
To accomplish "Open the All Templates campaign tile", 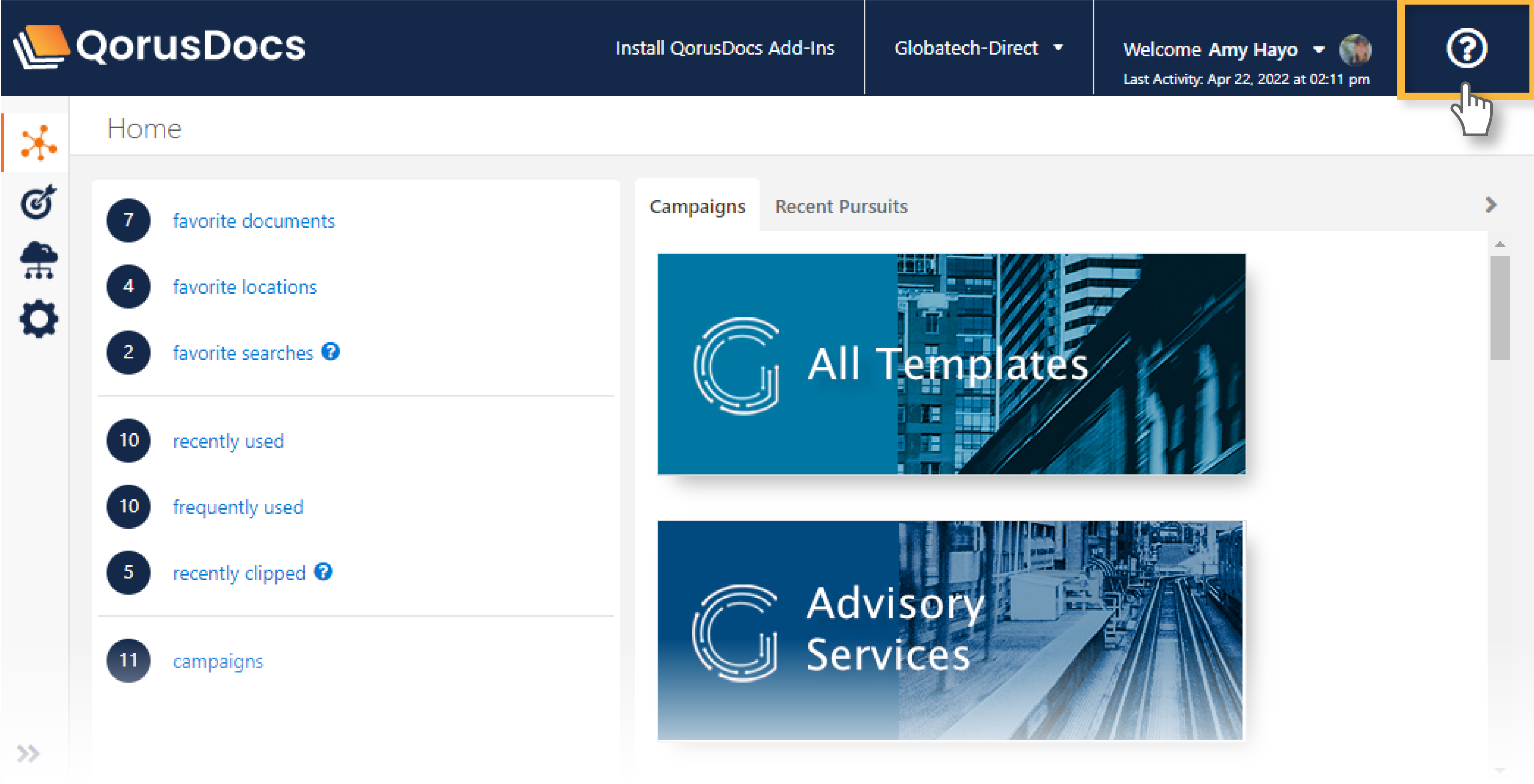I will tap(951, 364).
